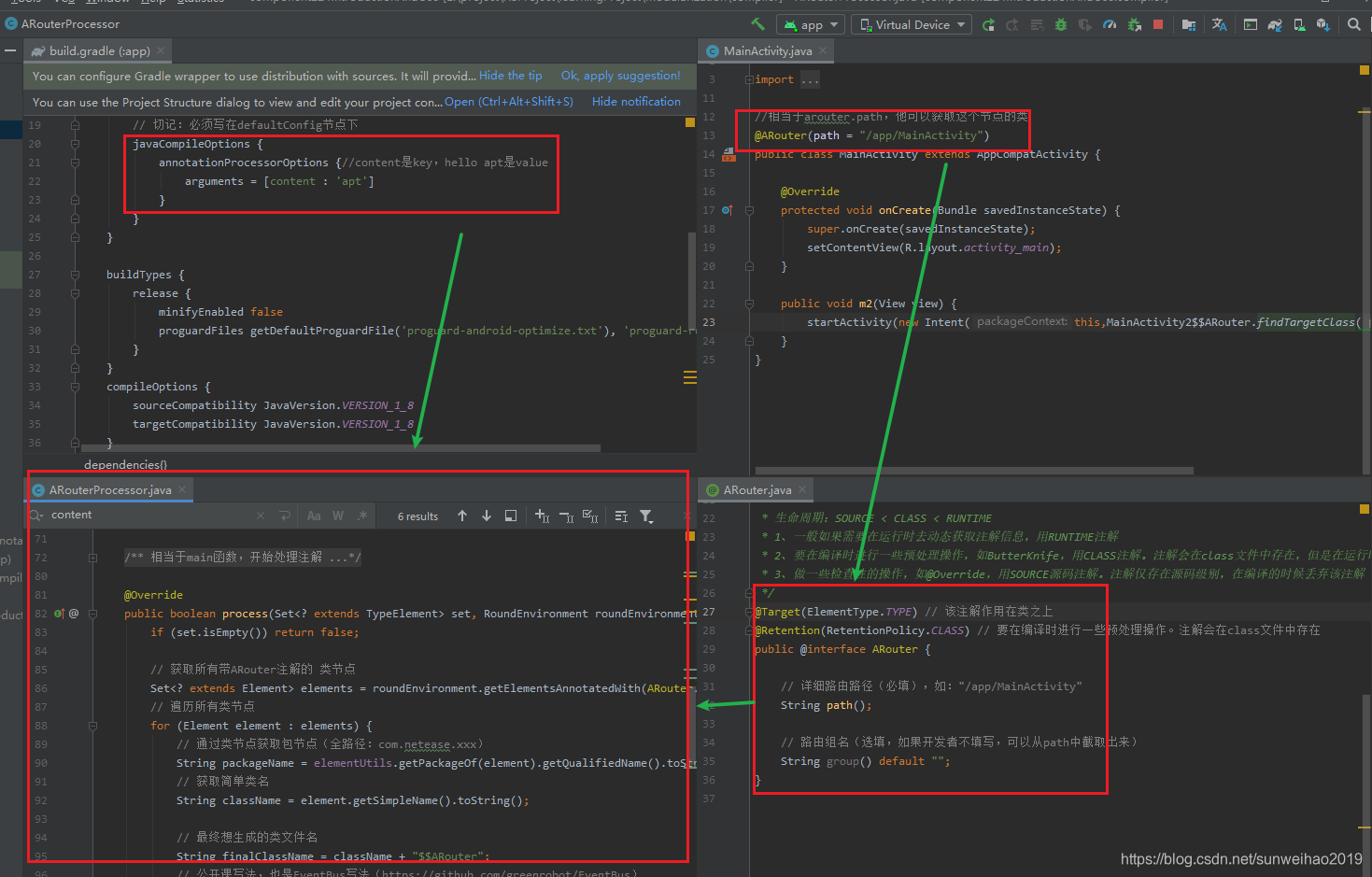
Task: Go to previous search occurrence arrow
Action: point(462,516)
